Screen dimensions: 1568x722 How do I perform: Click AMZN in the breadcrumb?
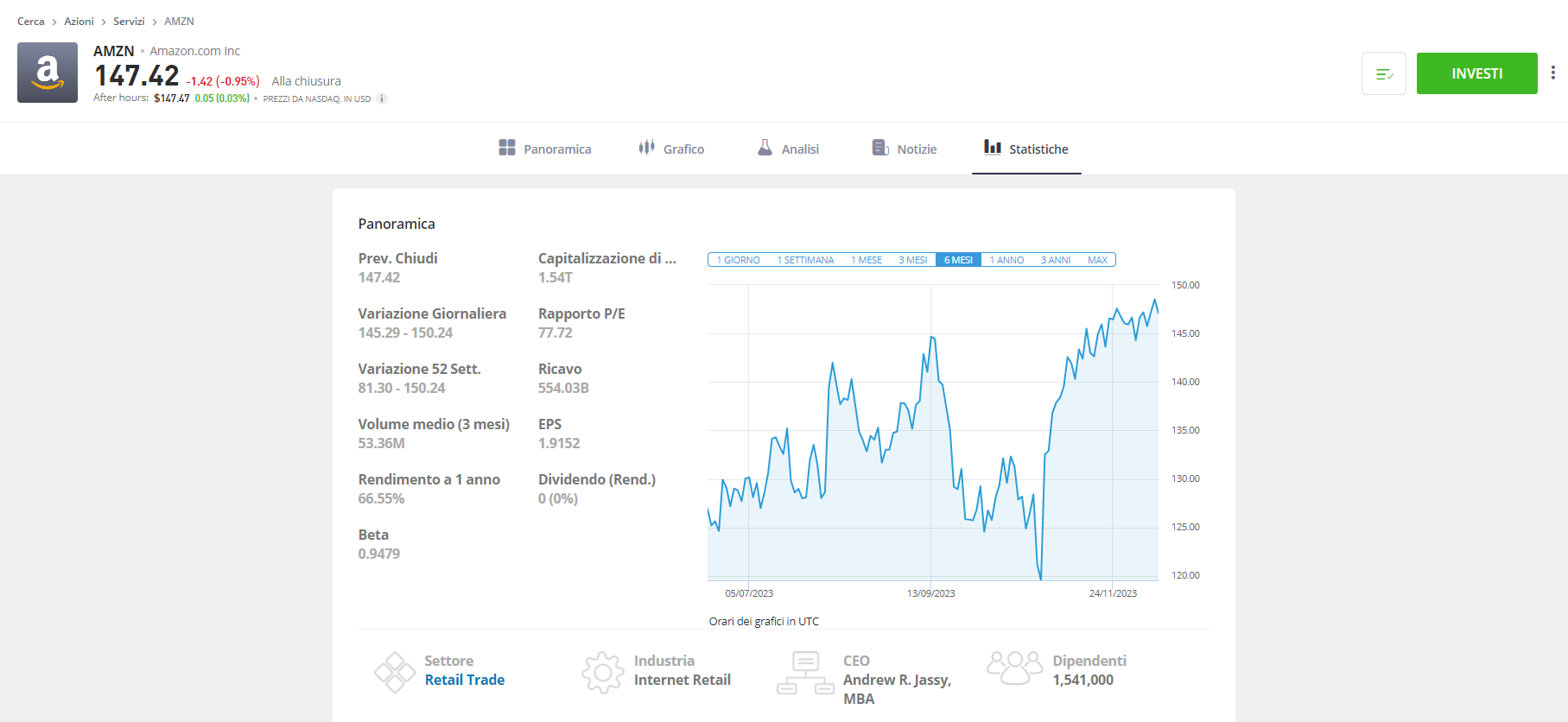pos(179,22)
